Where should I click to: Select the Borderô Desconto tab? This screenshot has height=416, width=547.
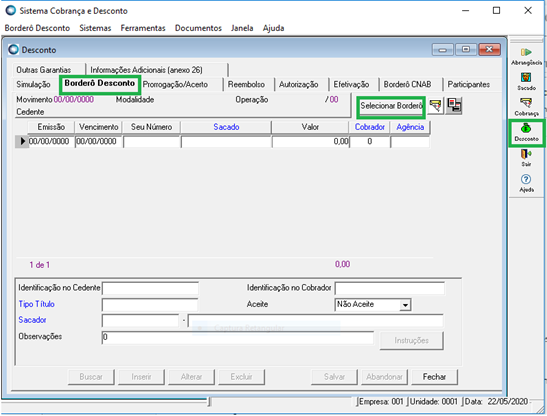[99, 83]
